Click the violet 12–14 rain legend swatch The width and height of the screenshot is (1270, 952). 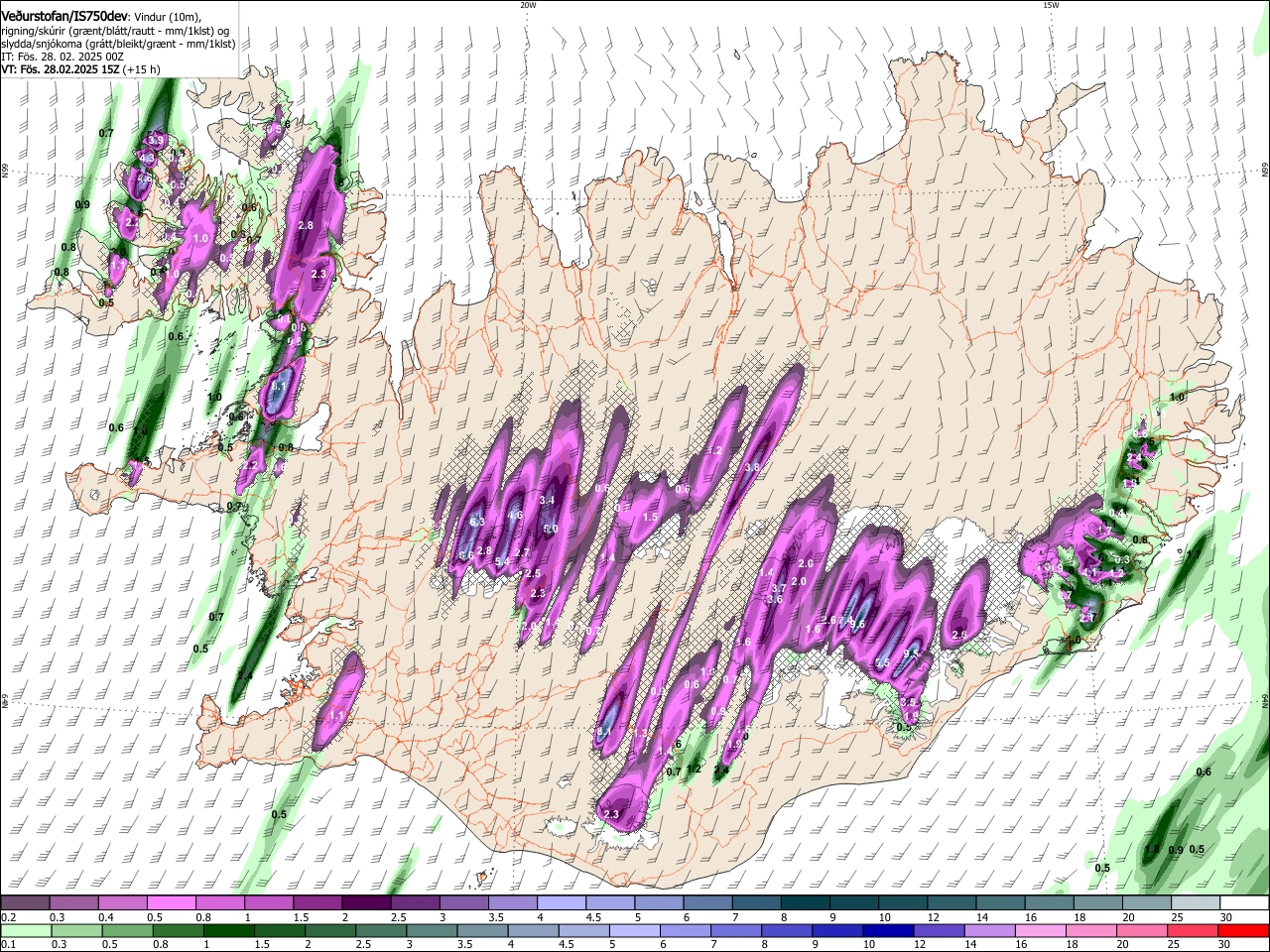(x=940, y=930)
